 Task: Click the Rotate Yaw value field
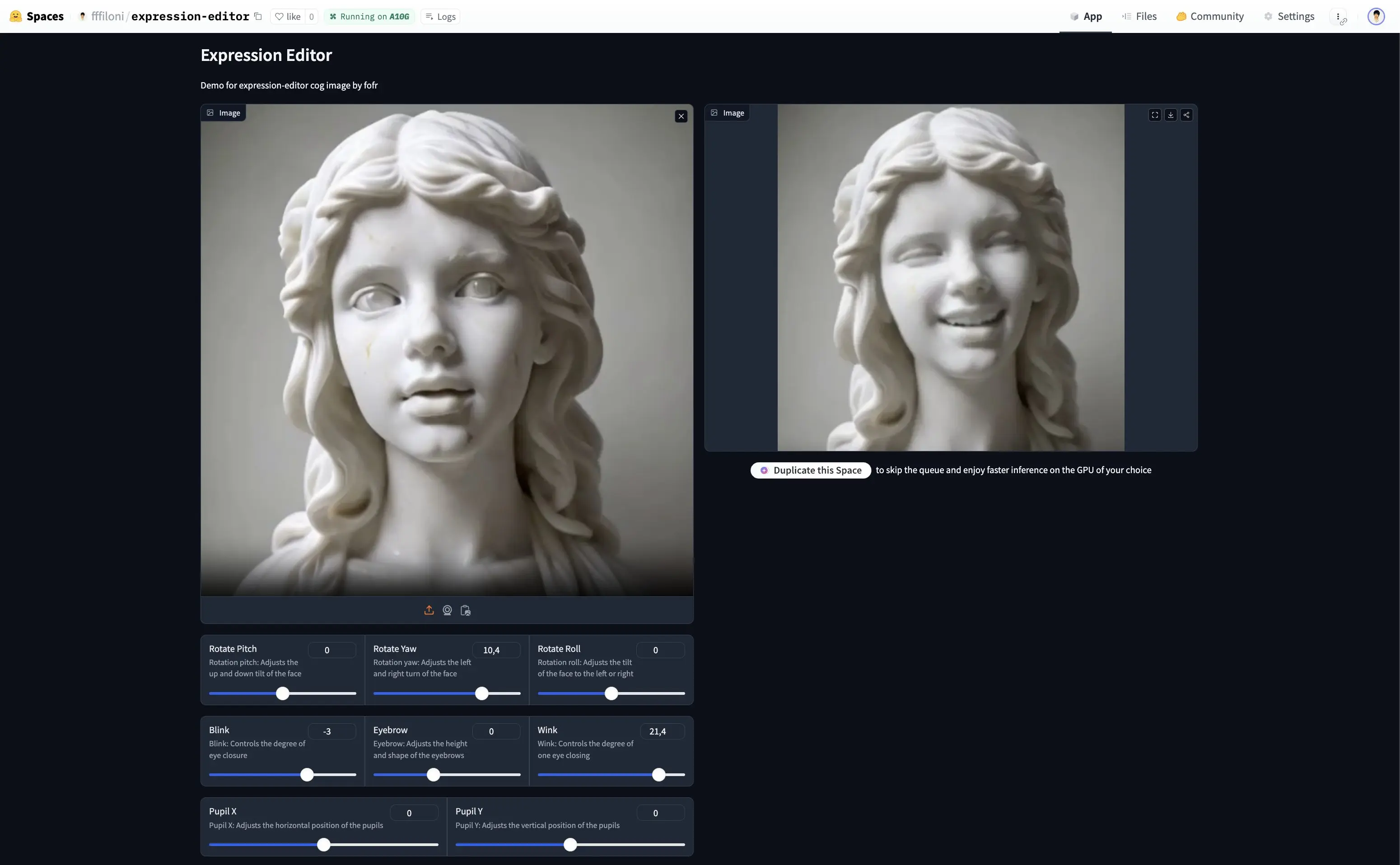tap(496, 650)
